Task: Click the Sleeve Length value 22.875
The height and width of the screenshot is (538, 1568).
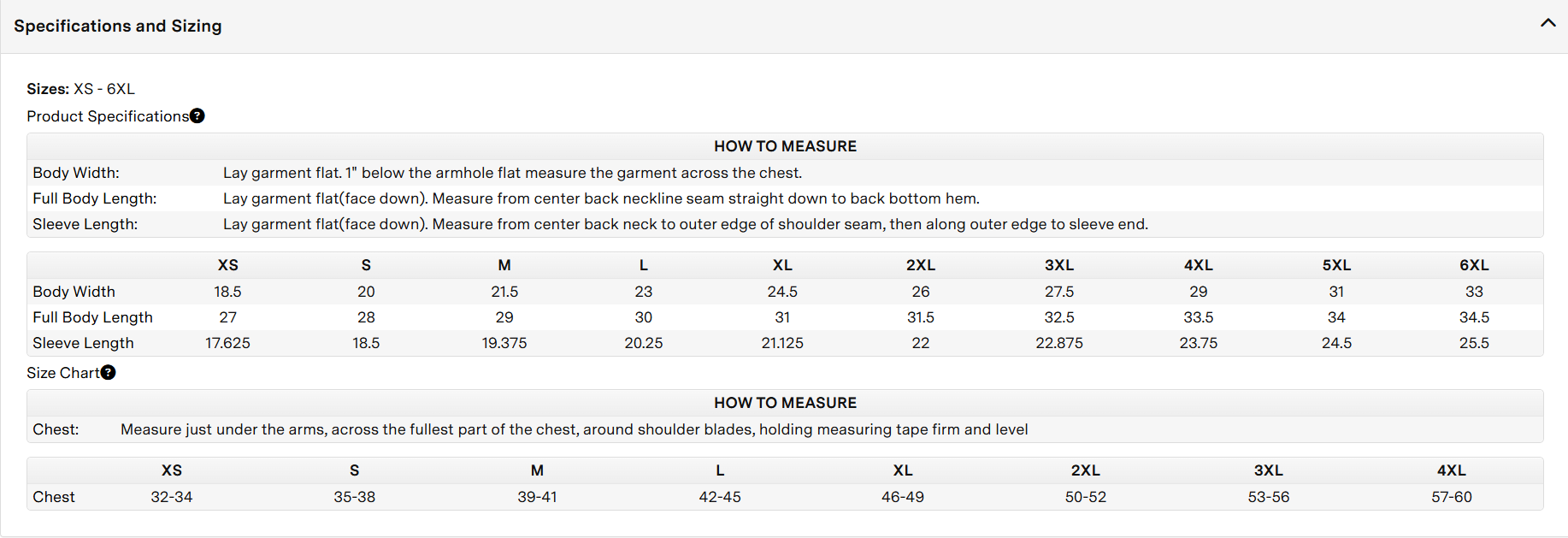Action: (1059, 343)
